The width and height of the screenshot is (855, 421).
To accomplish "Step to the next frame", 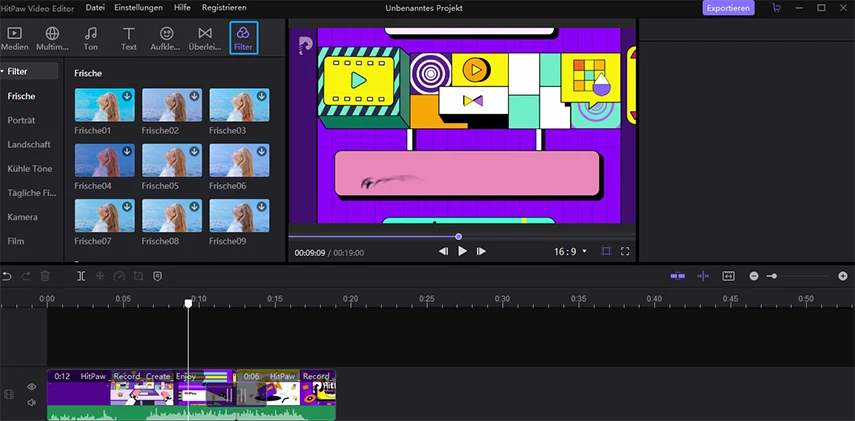I will [x=481, y=251].
